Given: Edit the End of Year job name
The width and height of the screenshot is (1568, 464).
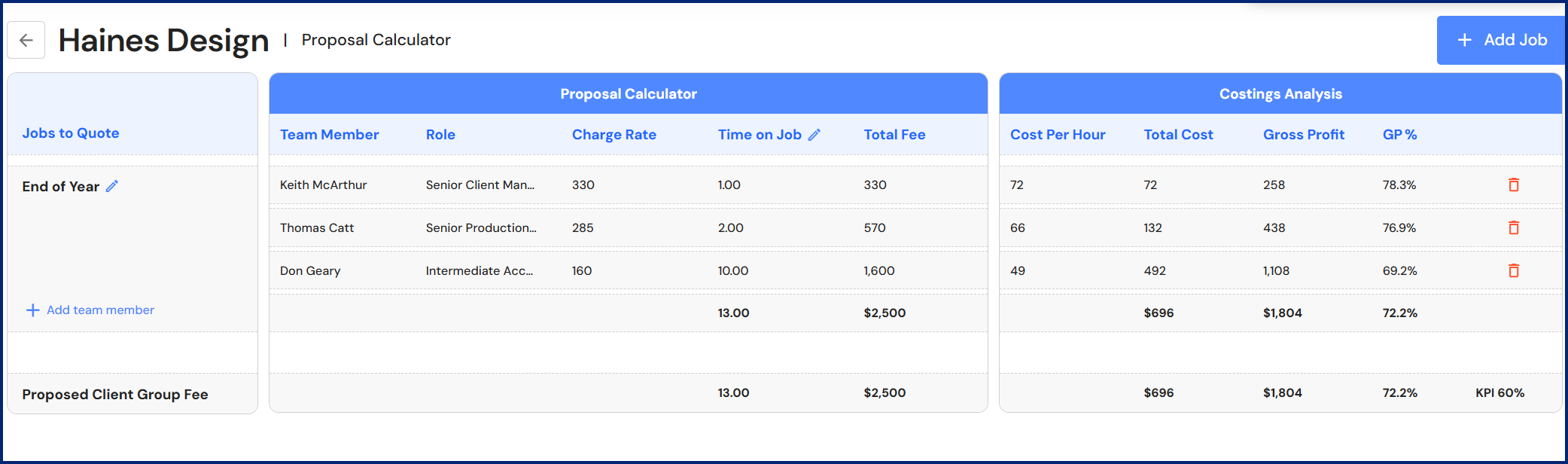Looking at the screenshot, I should pos(112,186).
